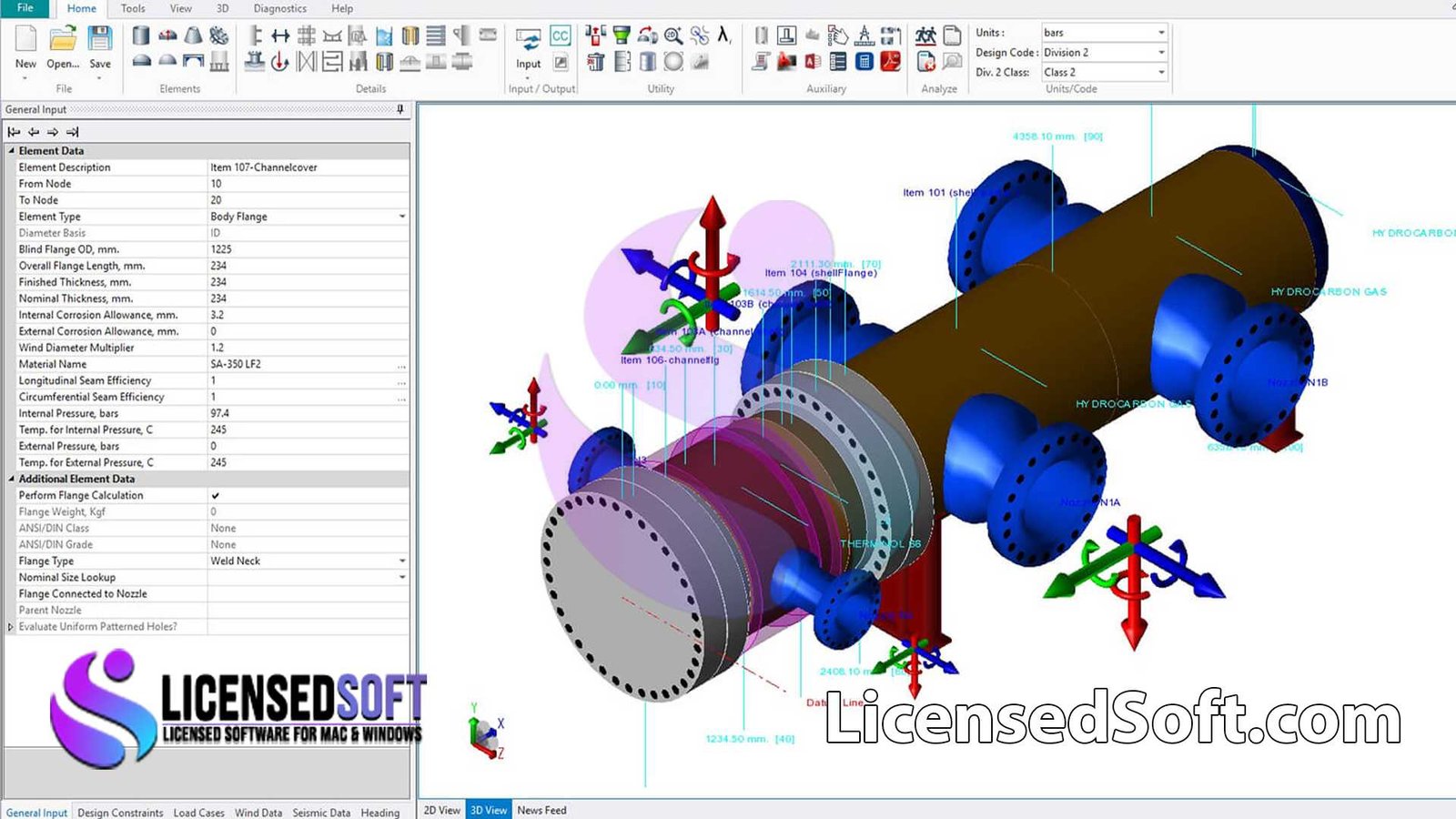Add a skirt support element
Viewport: 1456px width, 819px height.
click(x=219, y=62)
